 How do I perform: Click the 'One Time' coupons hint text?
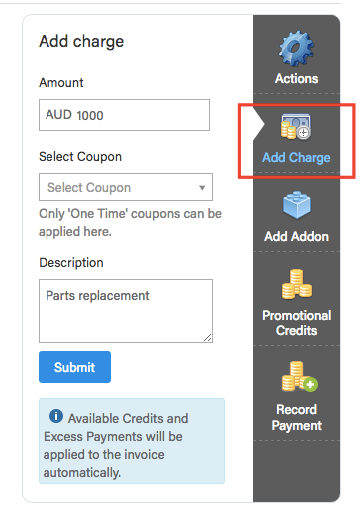coord(130,222)
